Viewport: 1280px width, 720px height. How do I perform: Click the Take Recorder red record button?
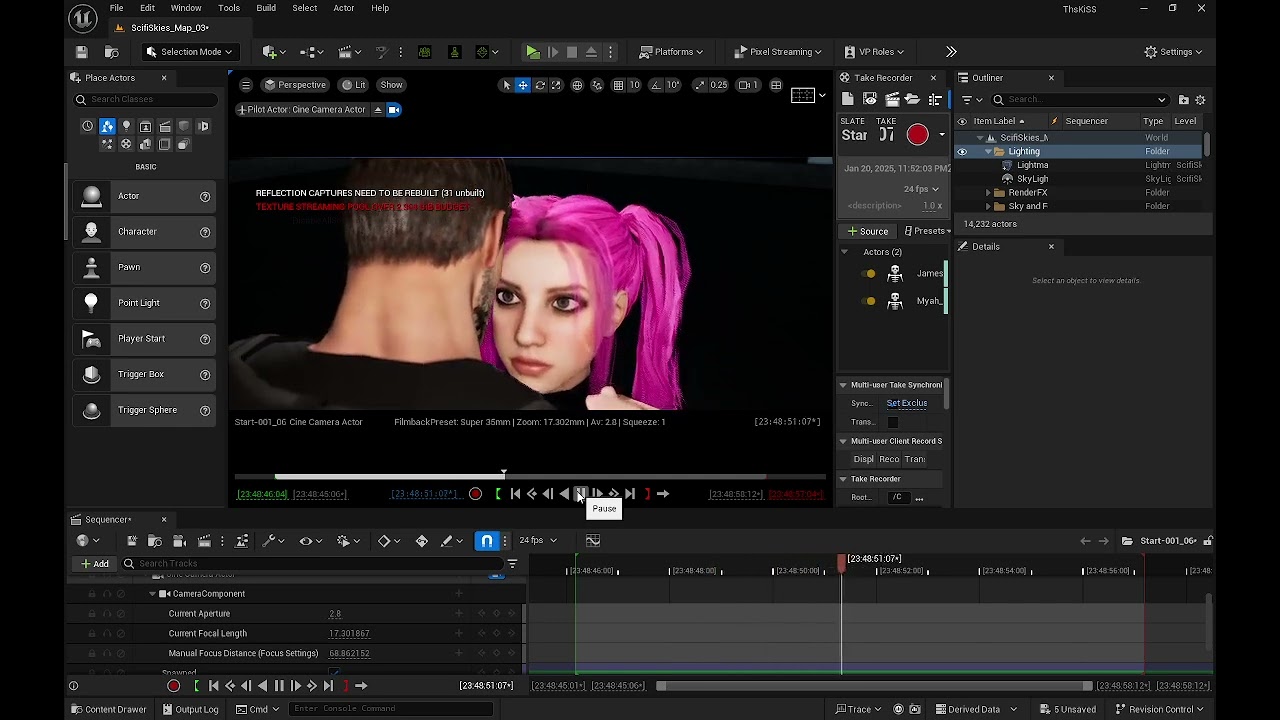pos(917,135)
